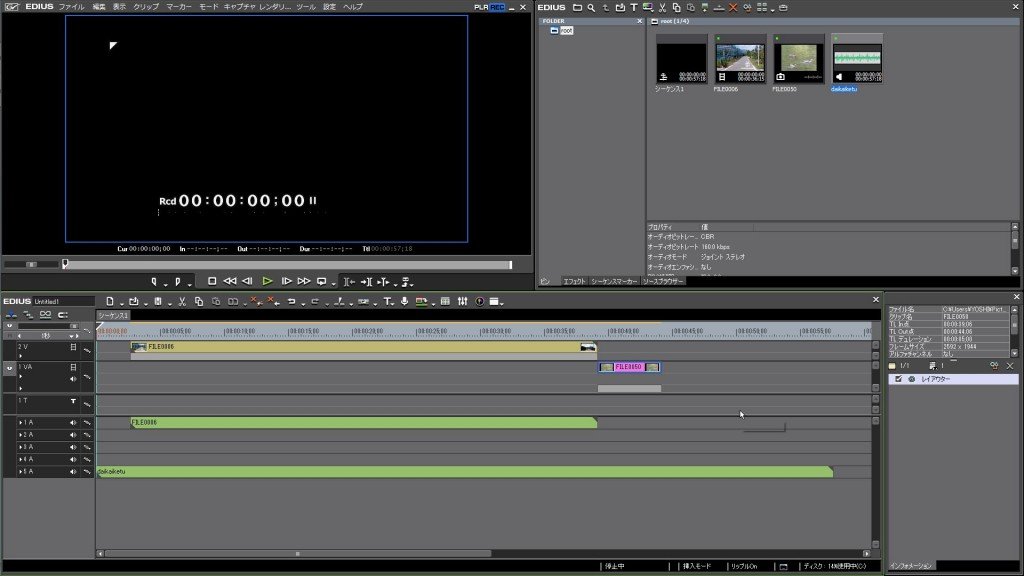Step forward one frame
Image resolution: width=1024 pixels, height=576 pixels.
pos(286,281)
